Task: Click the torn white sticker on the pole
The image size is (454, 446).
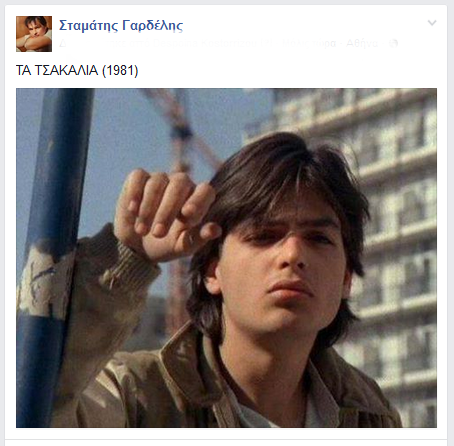Action: [x=42, y=282]
